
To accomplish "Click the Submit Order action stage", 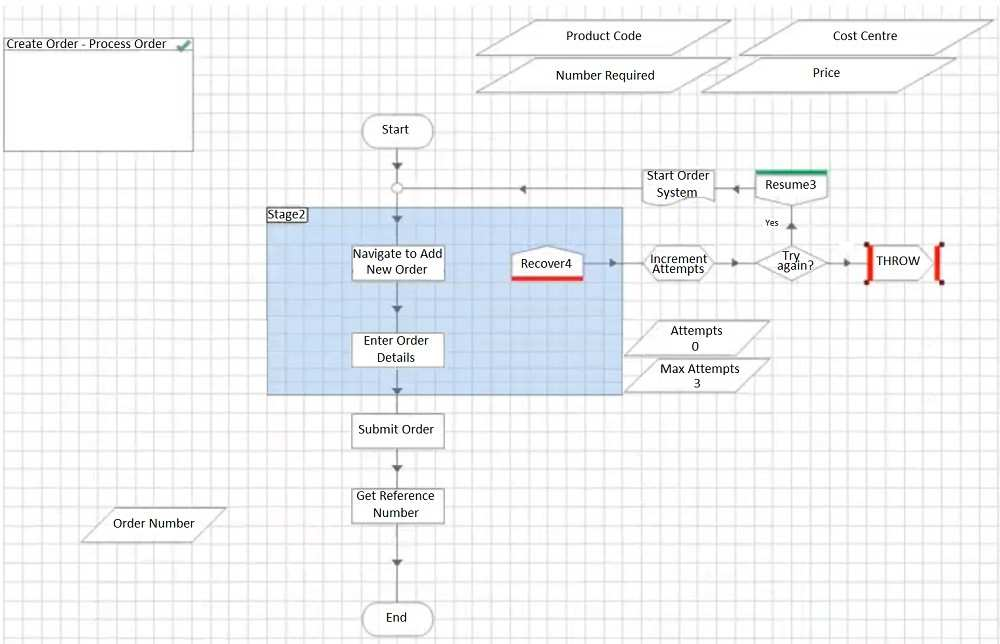I will coord(397,430).
